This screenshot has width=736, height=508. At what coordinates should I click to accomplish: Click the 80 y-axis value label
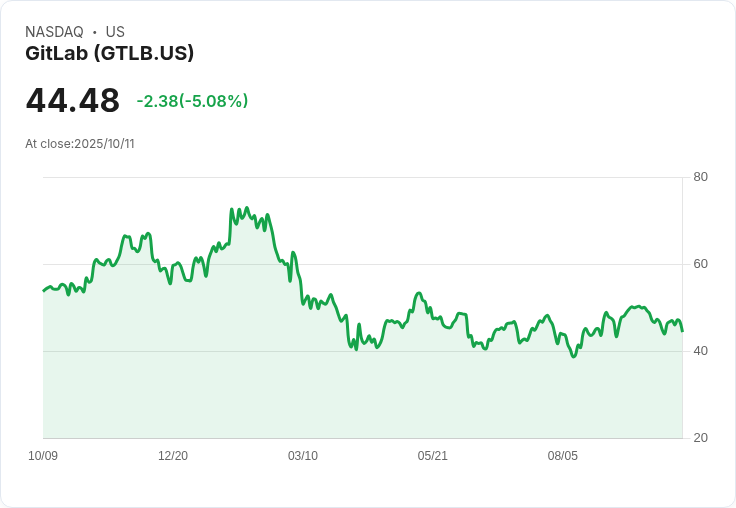[x=700, y=177]
